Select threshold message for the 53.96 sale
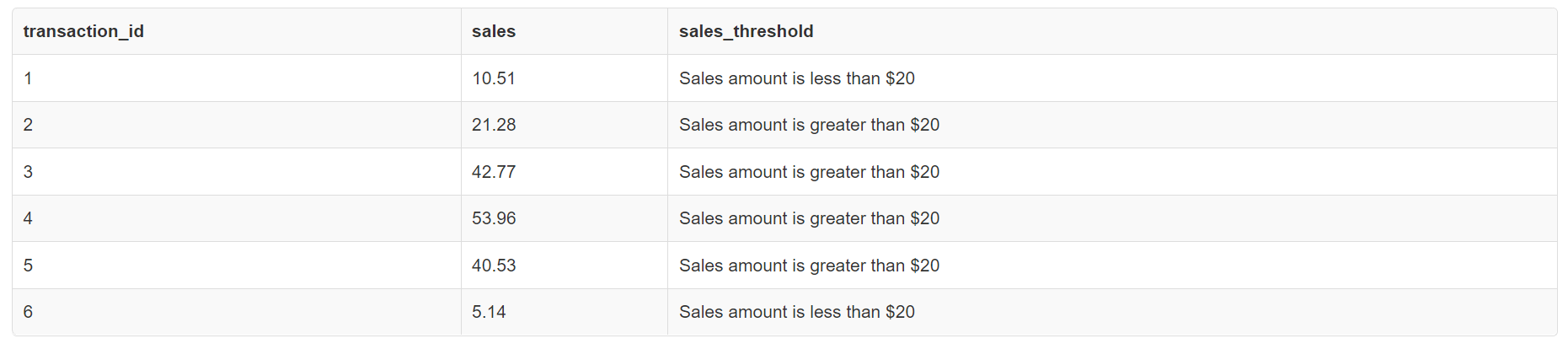This screenshot has height=349, width=1568. pos(809,218)
